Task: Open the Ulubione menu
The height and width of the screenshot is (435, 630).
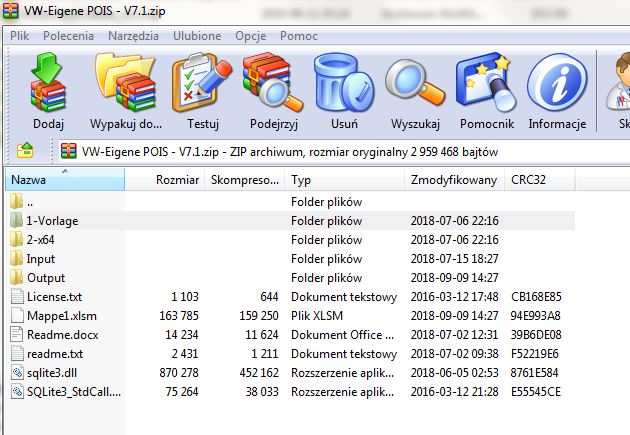Action: [197, 36]
